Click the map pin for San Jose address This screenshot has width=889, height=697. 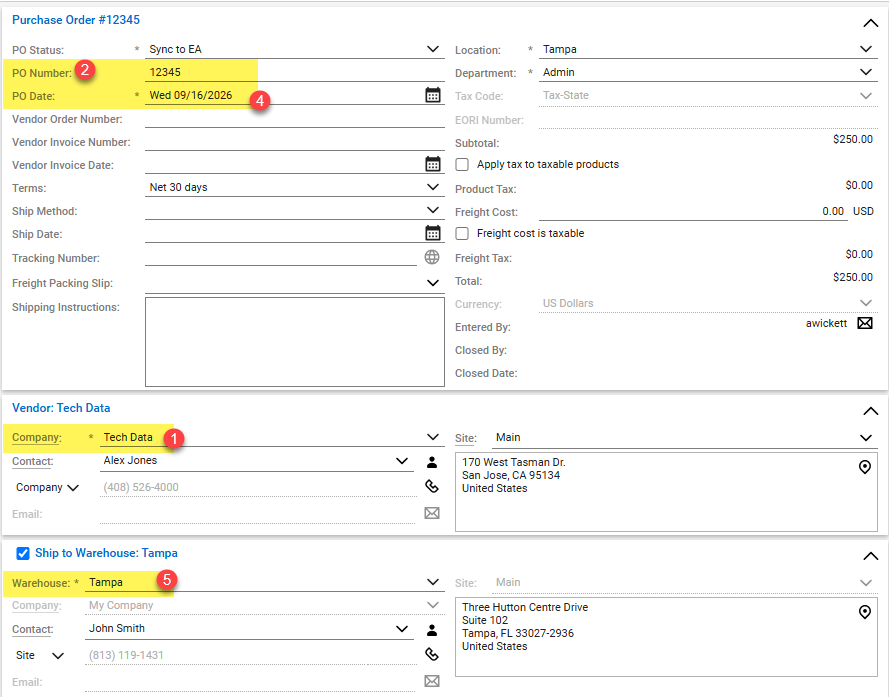click(x=865, y=467)
